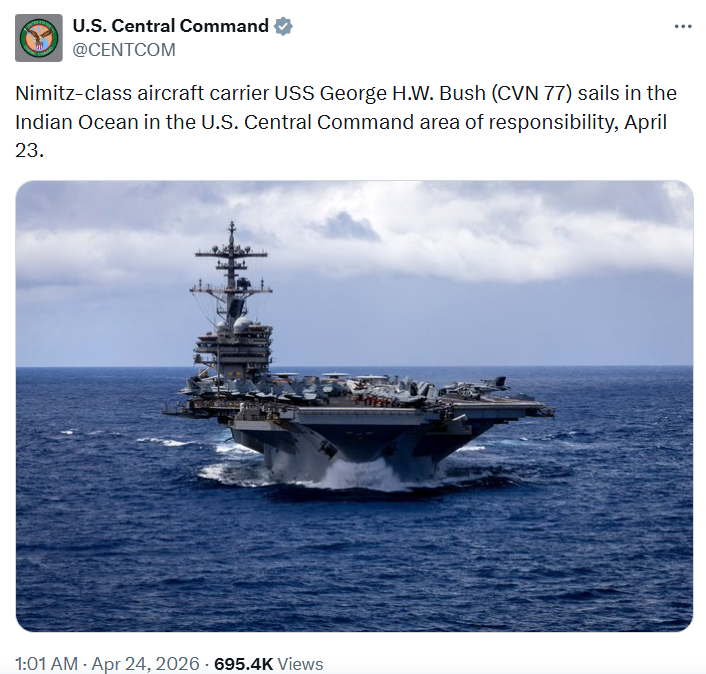Click the @CENTCOM handle
This screenshot has height=674, width=706.
pos(124,50)
